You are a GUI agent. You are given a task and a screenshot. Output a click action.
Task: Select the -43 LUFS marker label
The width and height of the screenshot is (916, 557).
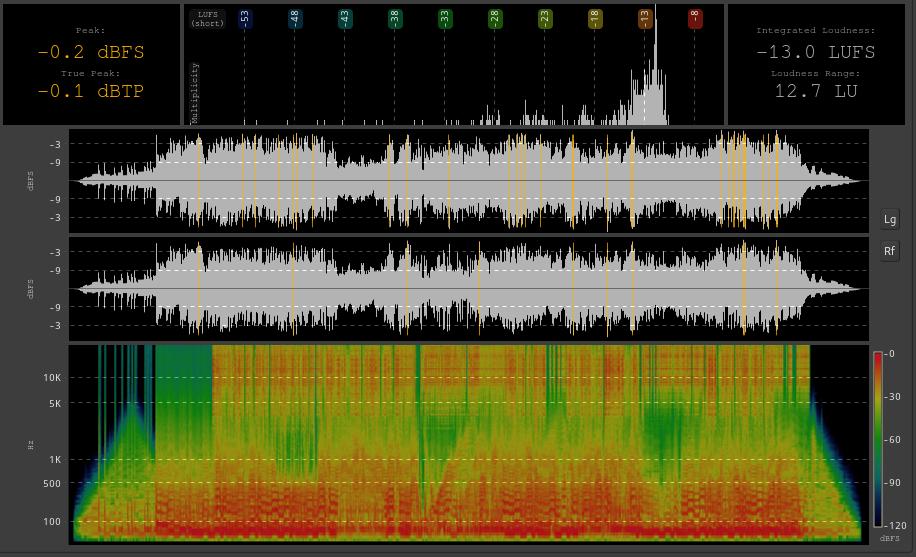(x=345, y=19)
